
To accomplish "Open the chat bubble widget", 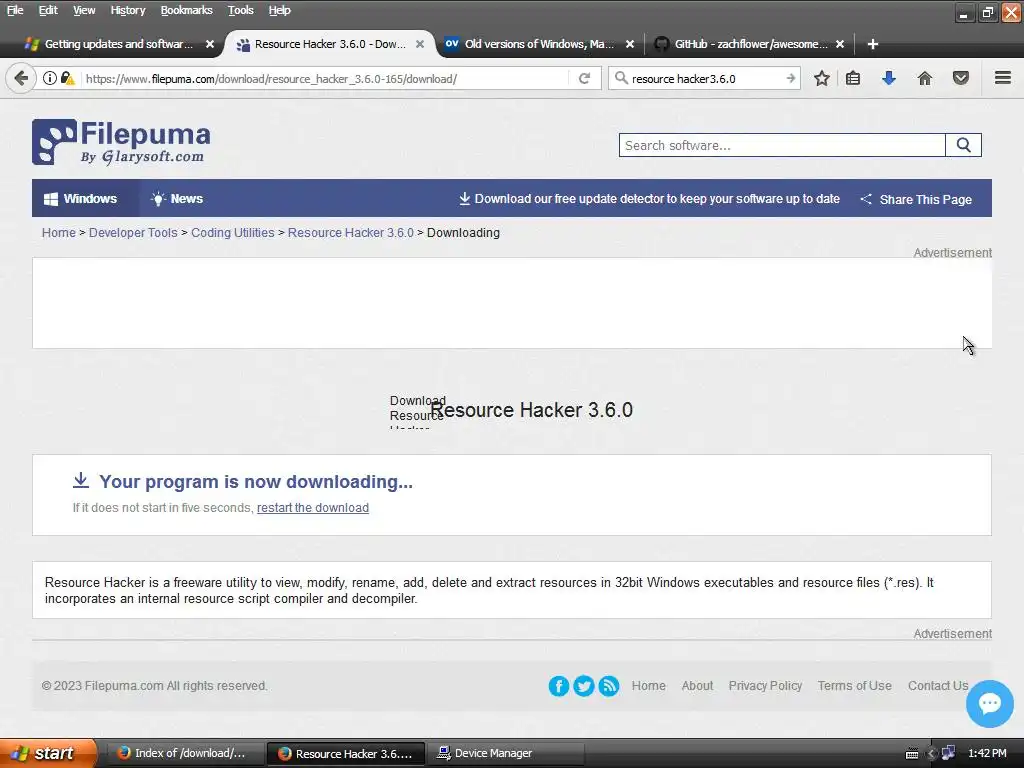I will [990, 703].
